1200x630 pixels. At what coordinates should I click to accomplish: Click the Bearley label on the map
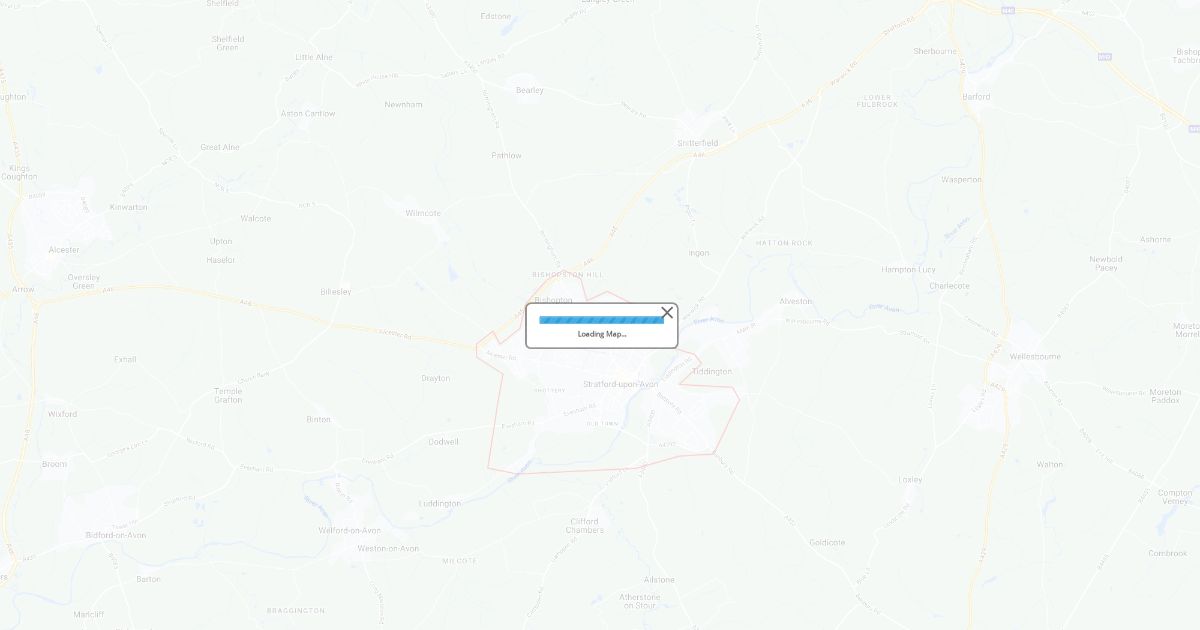click(x=529, y=90)
